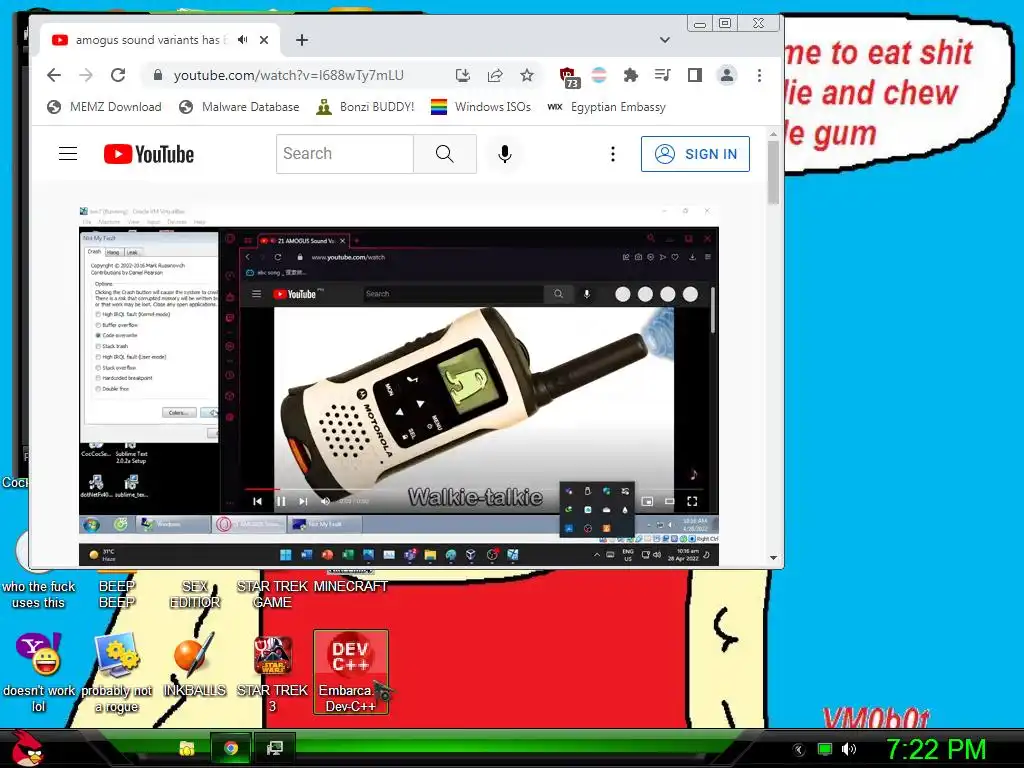This screenshot has width=1024, height=768.
Task: Click the SIGN IN button
Action: click(x=695, y=154)
